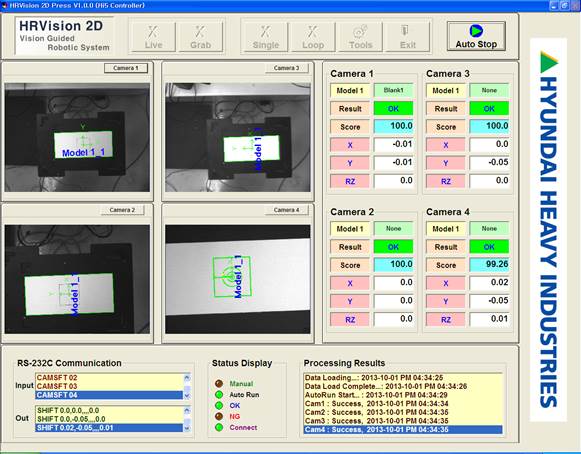Click the green OK status indicator light

pos(219,405)
